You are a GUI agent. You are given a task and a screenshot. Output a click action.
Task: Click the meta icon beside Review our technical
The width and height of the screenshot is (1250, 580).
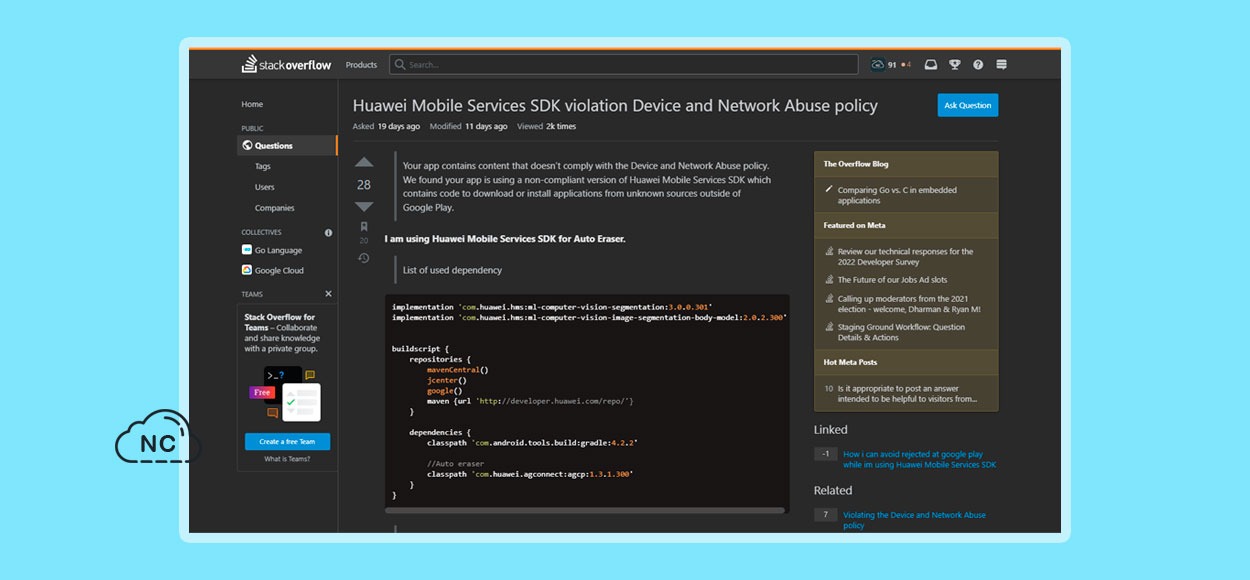pyautogui.click(x=828, y=252)
